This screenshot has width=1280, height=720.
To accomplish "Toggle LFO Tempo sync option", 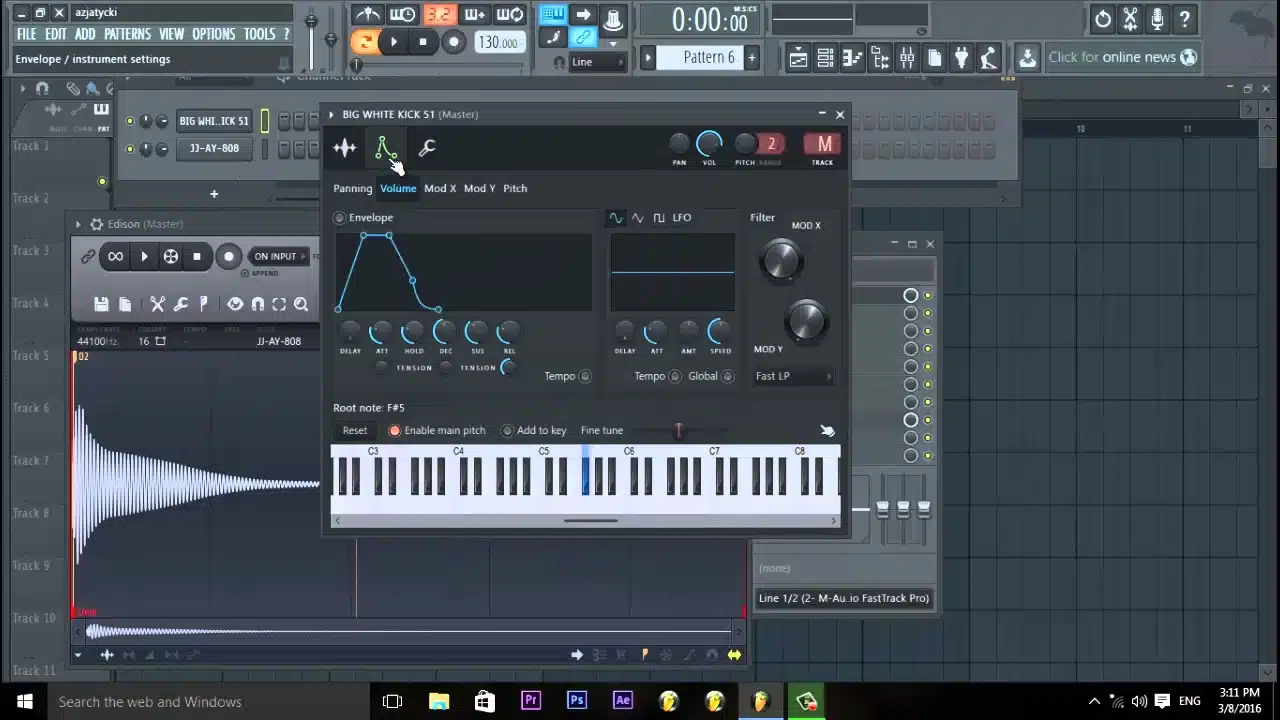I will click(675, 376).
